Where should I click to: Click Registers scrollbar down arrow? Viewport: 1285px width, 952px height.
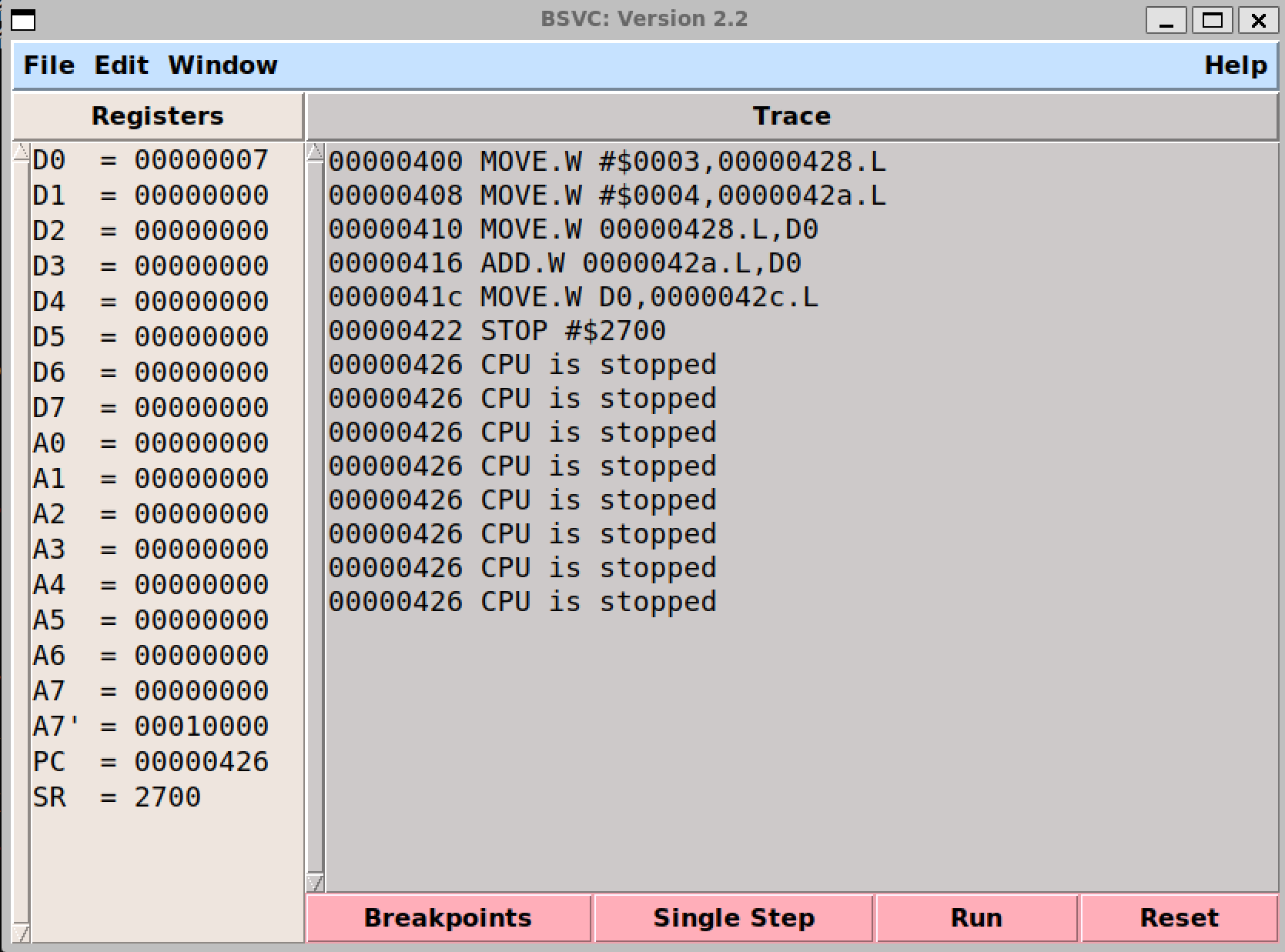22,934
